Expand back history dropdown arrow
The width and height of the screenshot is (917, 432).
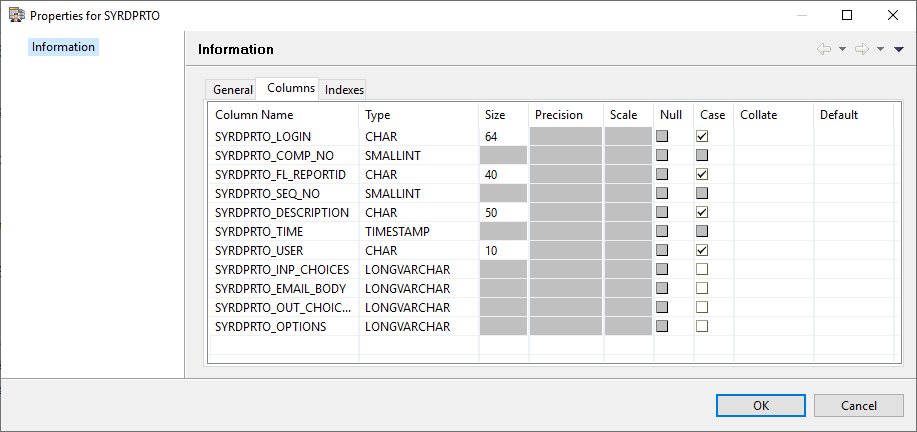pos(843,49)
